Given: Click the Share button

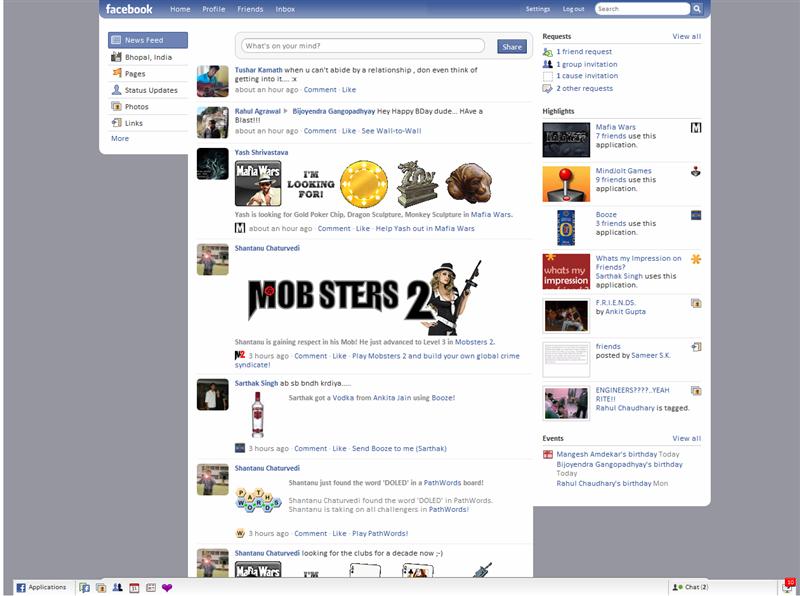Looking at the screenshot, I should click(x=512, y=46).
